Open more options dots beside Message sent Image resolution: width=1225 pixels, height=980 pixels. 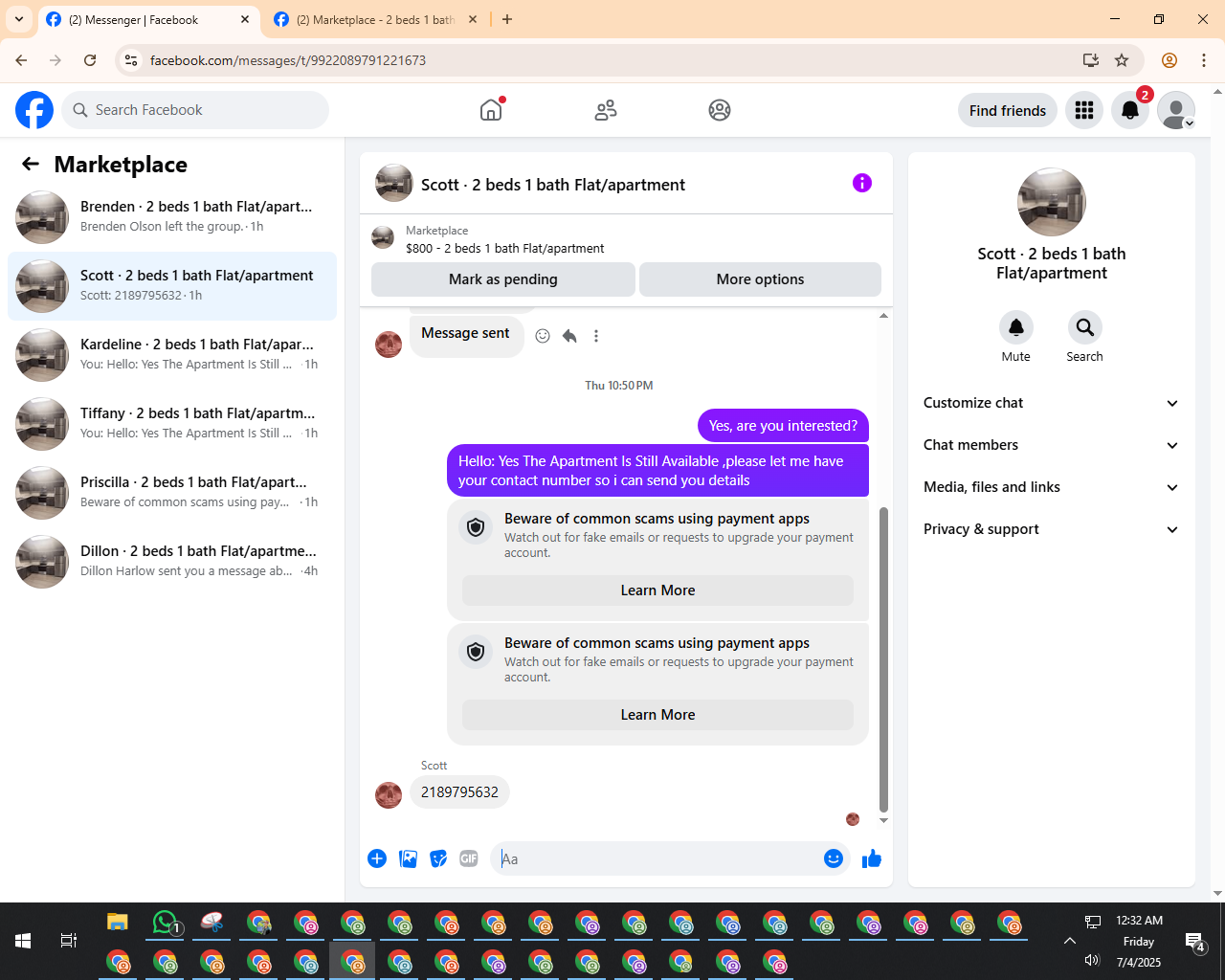[x=596, y=336]
